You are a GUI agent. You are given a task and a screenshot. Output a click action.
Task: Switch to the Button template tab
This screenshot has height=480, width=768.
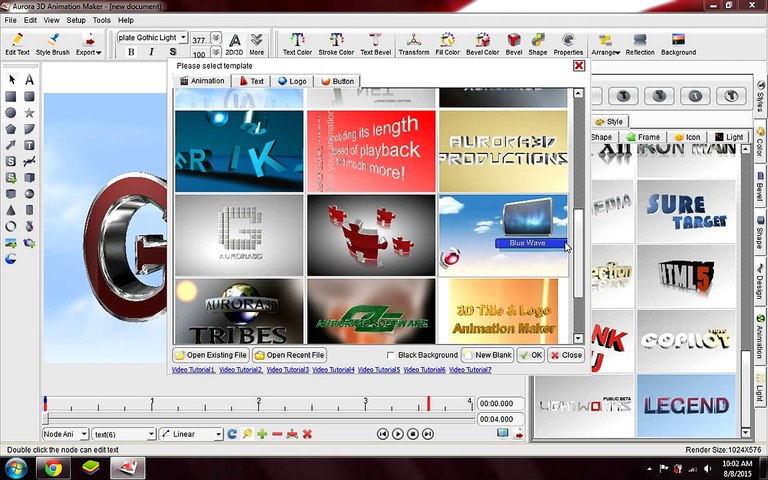[x=337, y=81]
